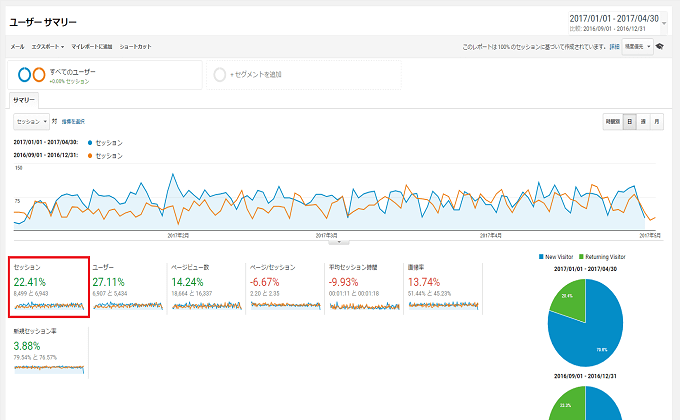The width and height of the screenshot is (680, 420).
Task: Click the blue セッション legend dot
Action: click(90, 143)
